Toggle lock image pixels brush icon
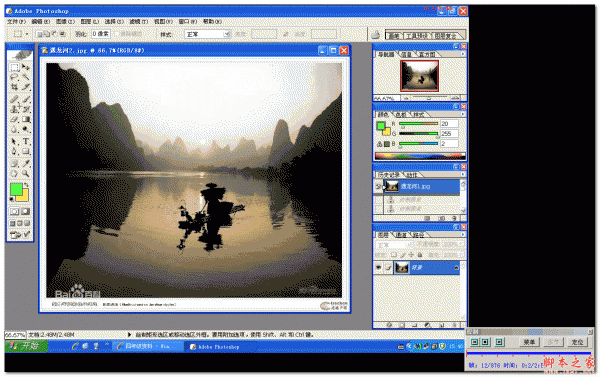 point(402,255)
